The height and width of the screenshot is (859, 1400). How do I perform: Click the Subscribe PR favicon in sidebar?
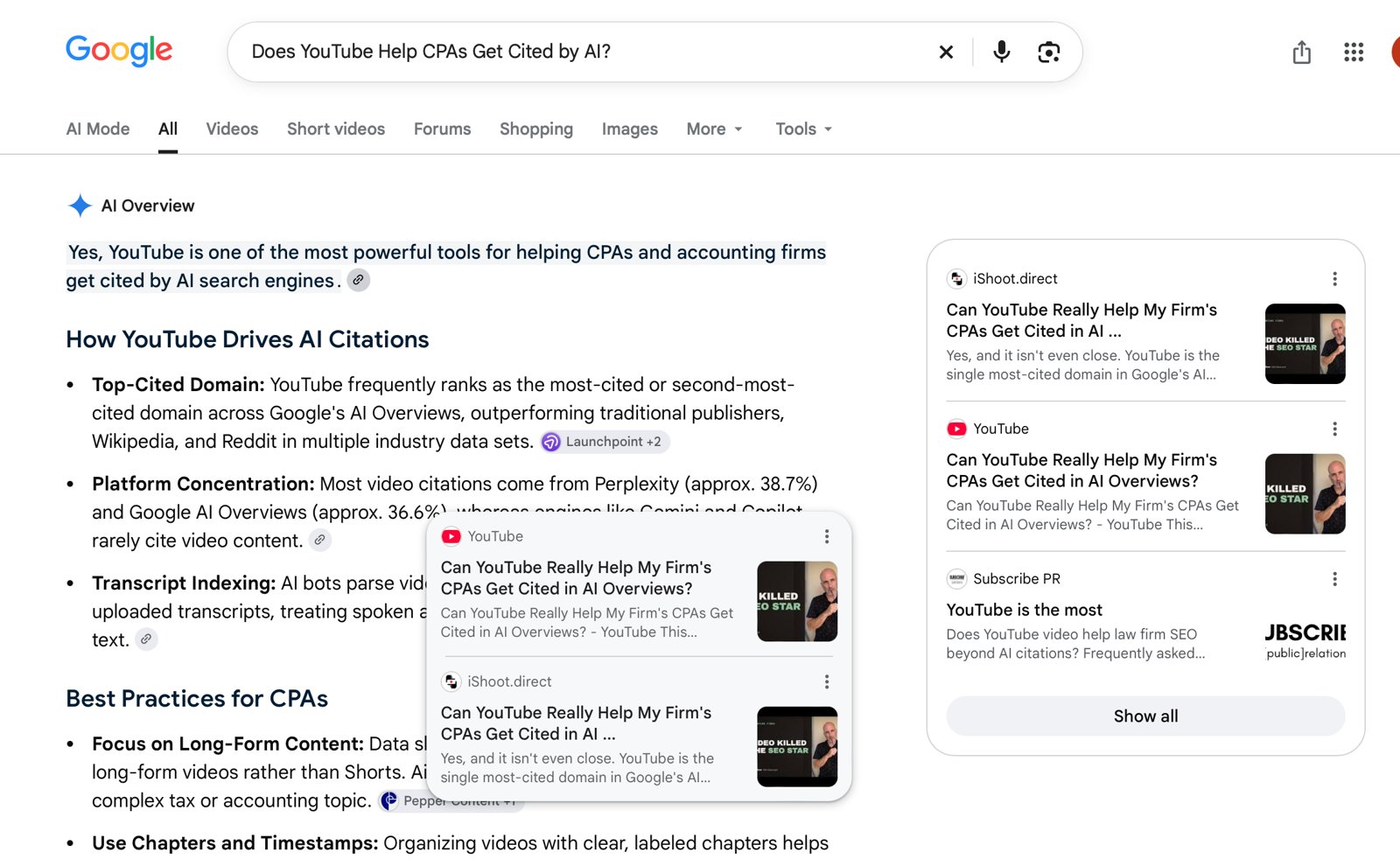(956, 579)
